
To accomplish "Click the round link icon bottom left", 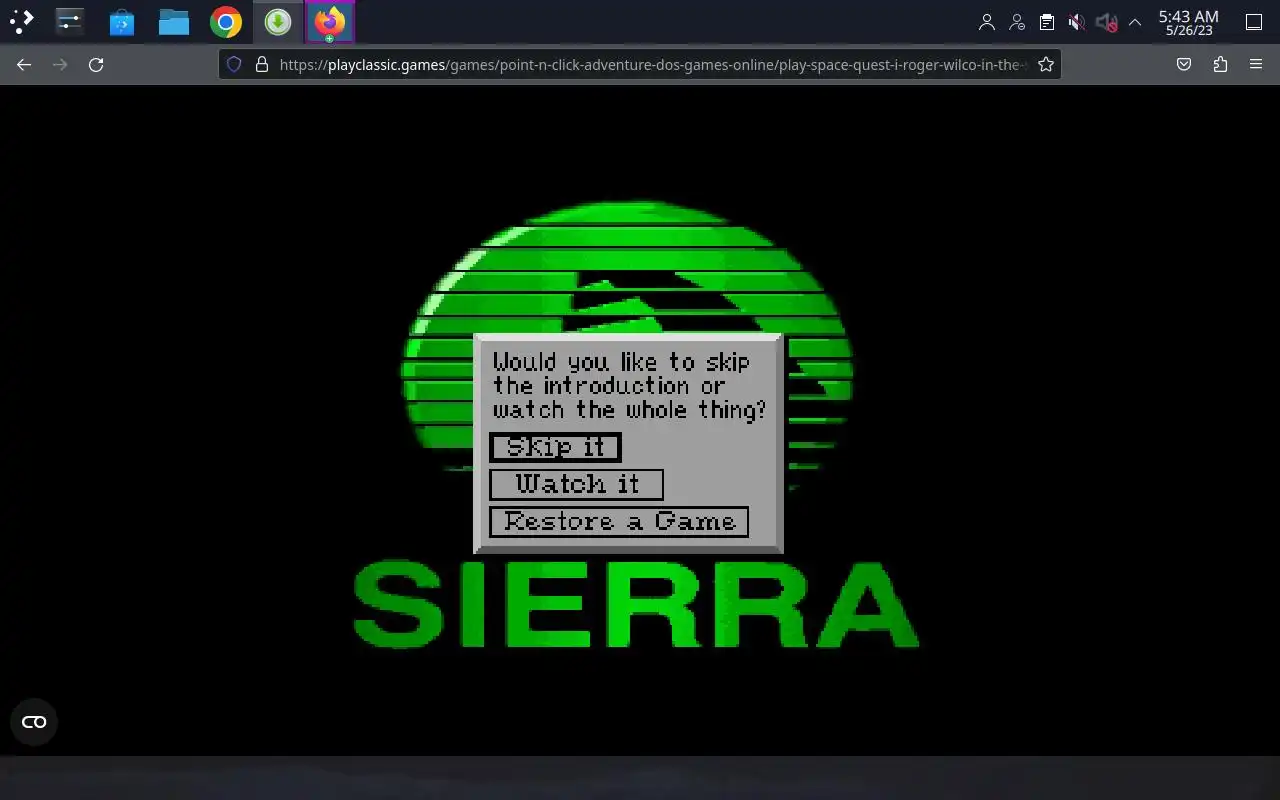I will 34,722.
